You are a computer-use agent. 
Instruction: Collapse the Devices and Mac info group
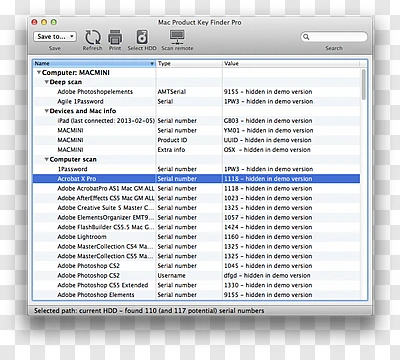47,111
